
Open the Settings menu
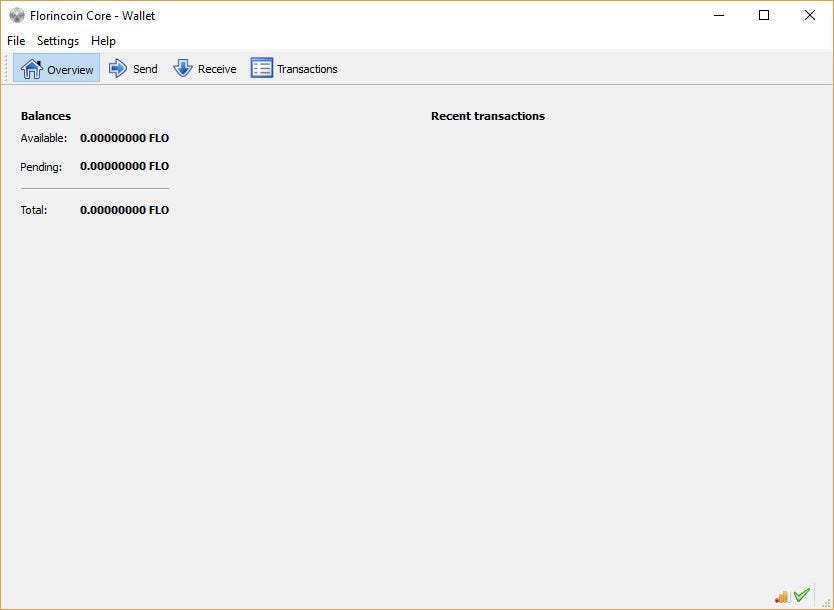point(58,41)
